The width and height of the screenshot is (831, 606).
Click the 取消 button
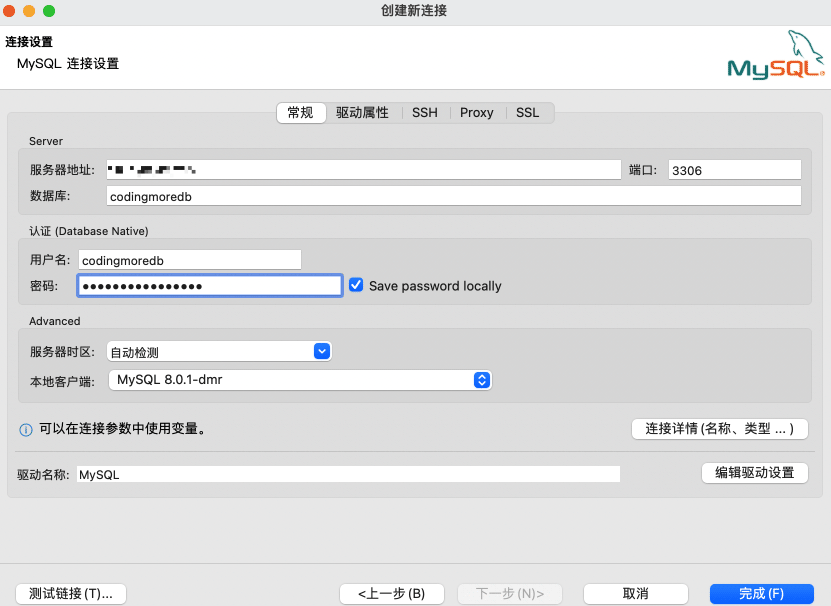[x=635, y=593]
